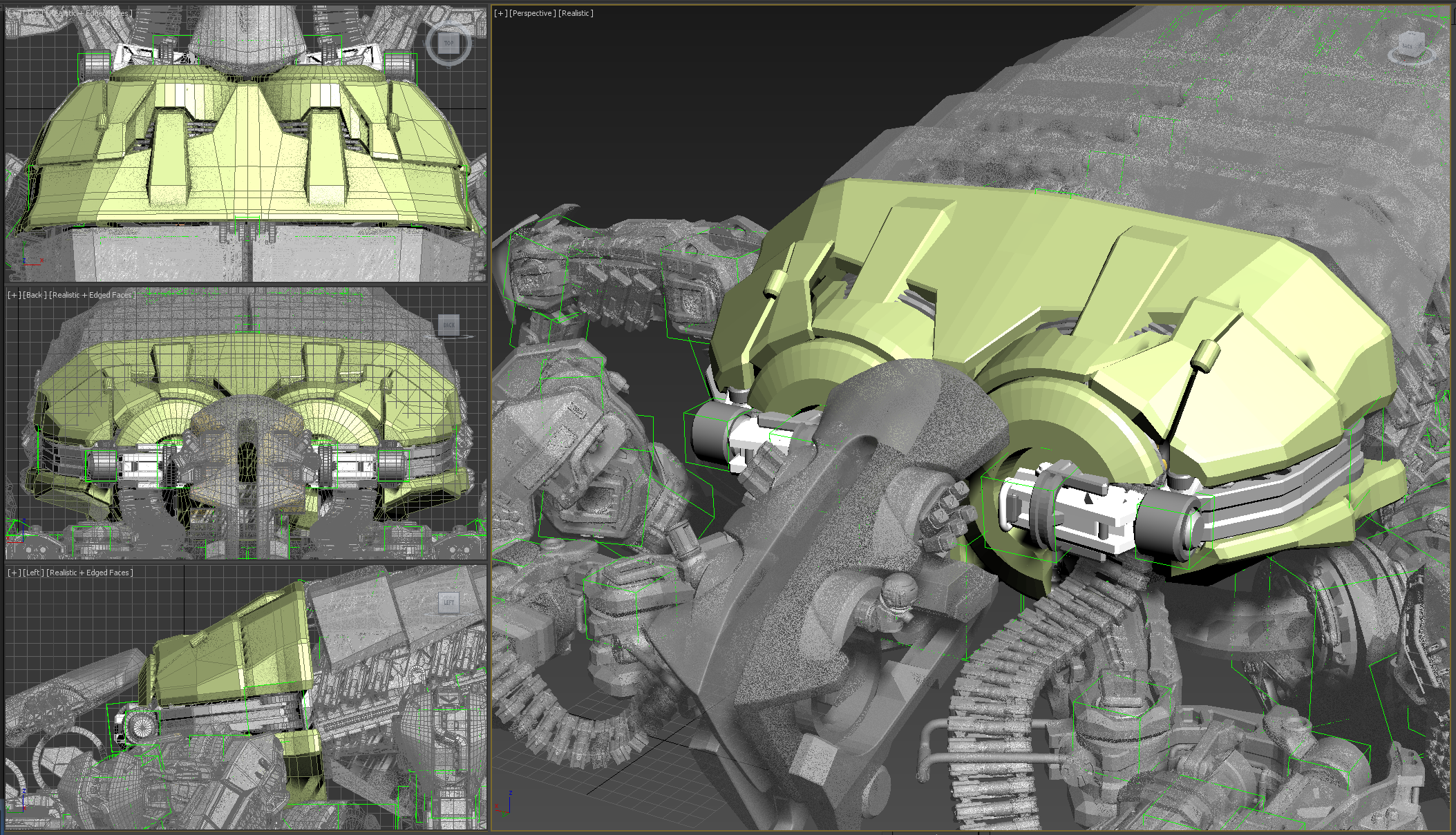1456x835 pixels.
Task: Click the BACK ViewCube in the Back viewport
Action: 448,325
